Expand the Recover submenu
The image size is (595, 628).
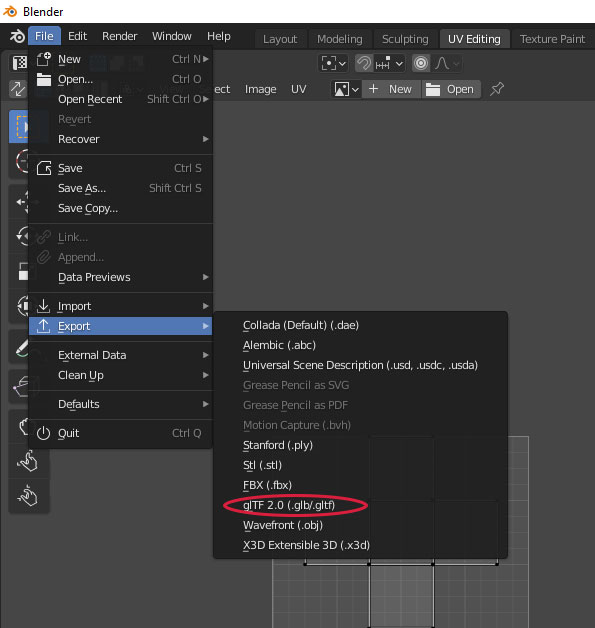tap(121, 139)
